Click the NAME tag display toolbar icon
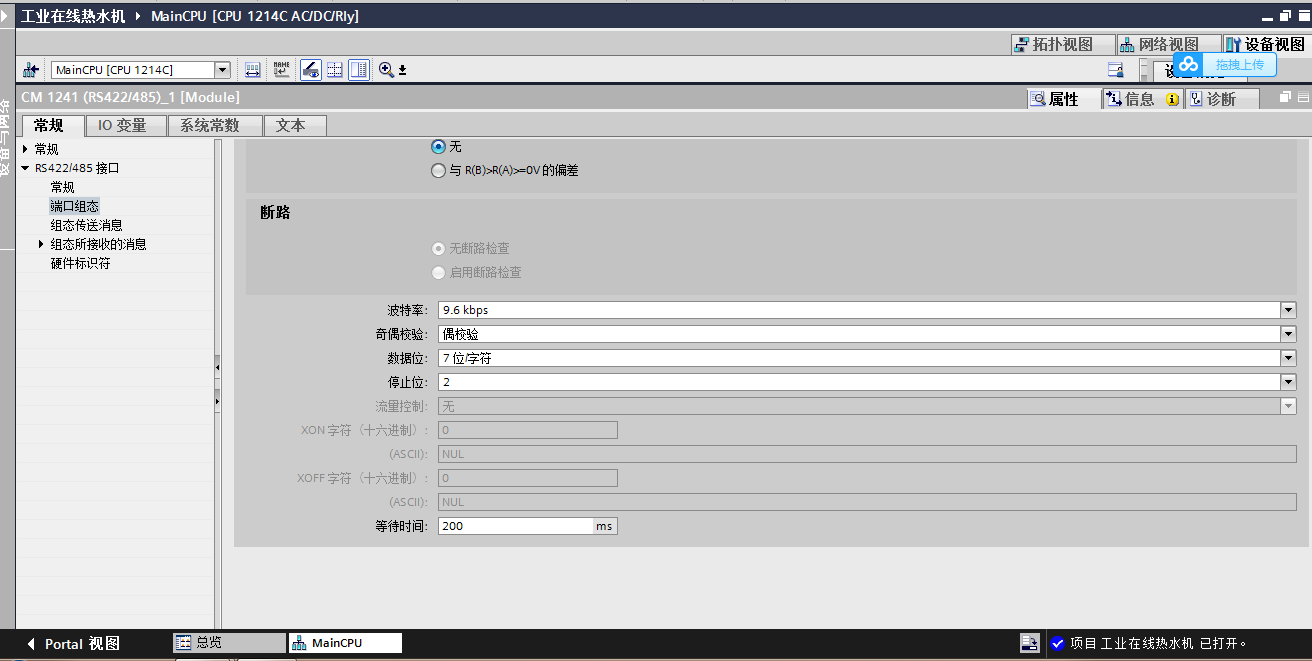The image size is (1312, 661). coord(281,70)
